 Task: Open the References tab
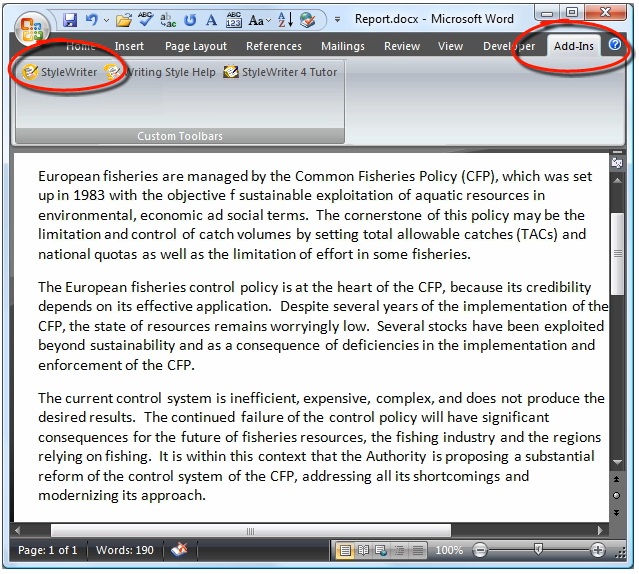click(274, 46)
